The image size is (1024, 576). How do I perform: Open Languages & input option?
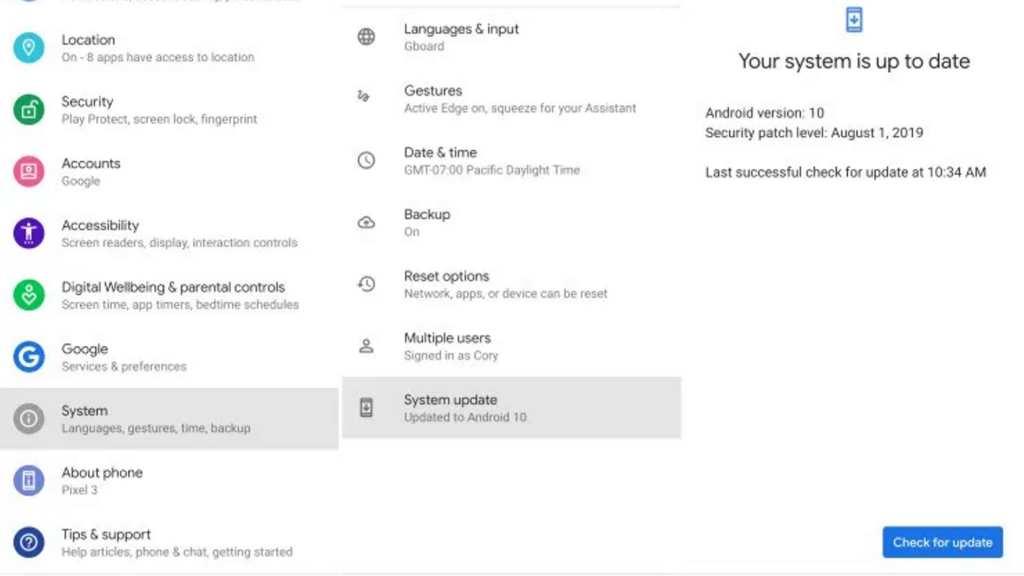pos(511,37)
